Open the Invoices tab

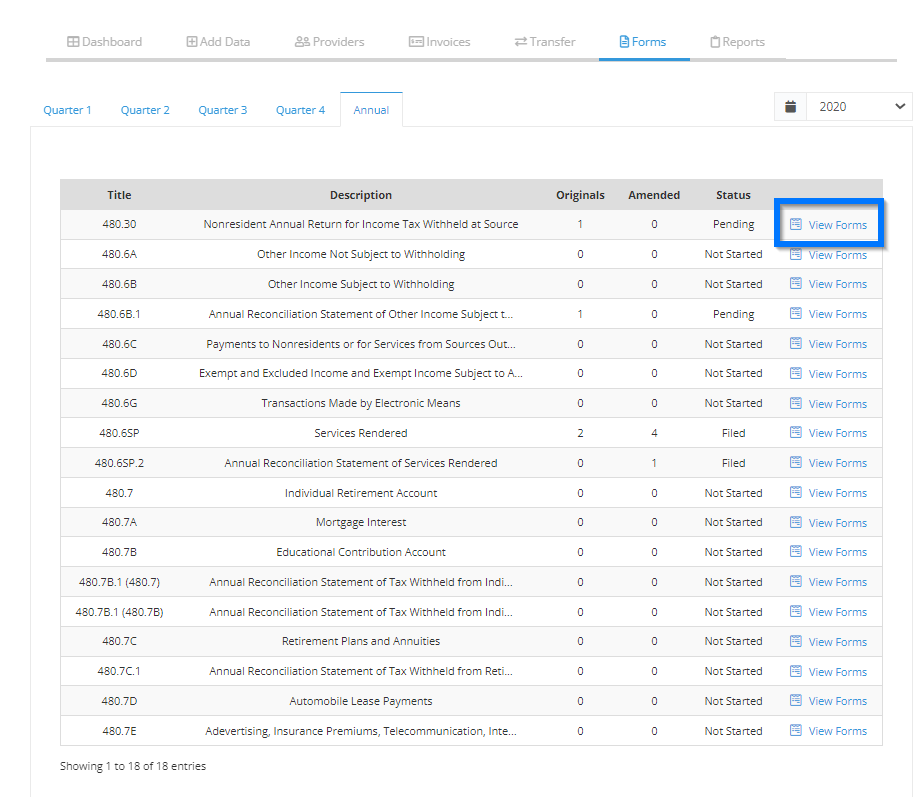(440, 42)
